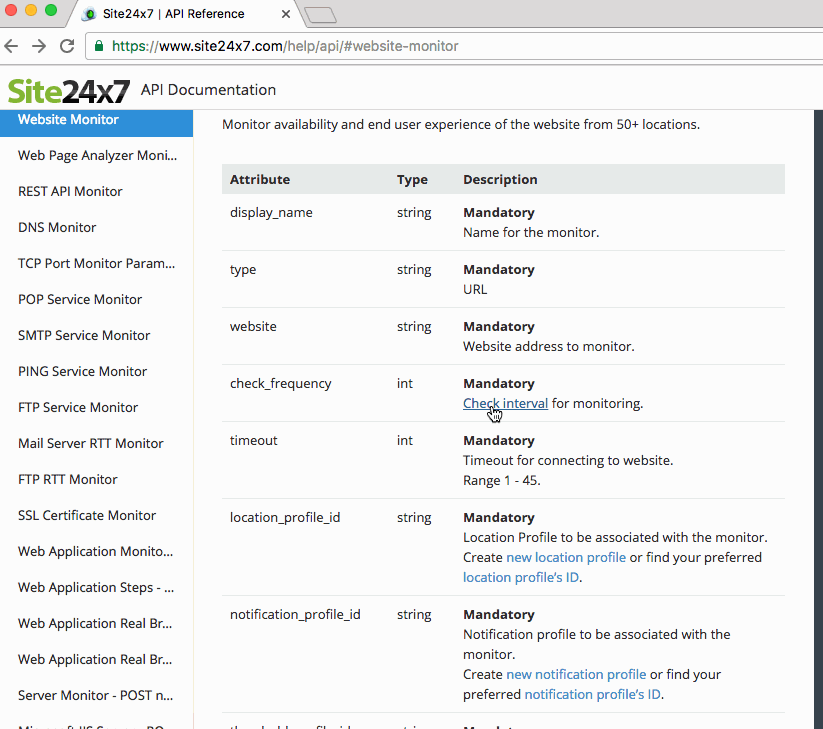Image resolution: width=823 pixels, height=729 pixels.
Task: Follow the Check interval link
Action: coord(505,403)
